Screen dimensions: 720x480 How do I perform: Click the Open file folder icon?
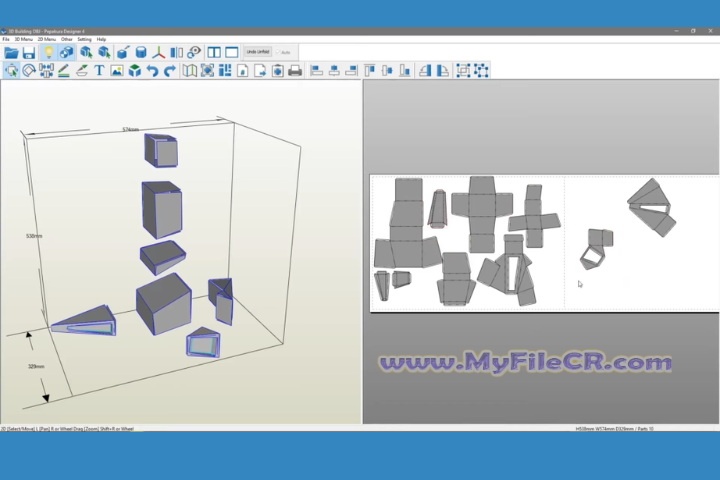pos(11,52)
